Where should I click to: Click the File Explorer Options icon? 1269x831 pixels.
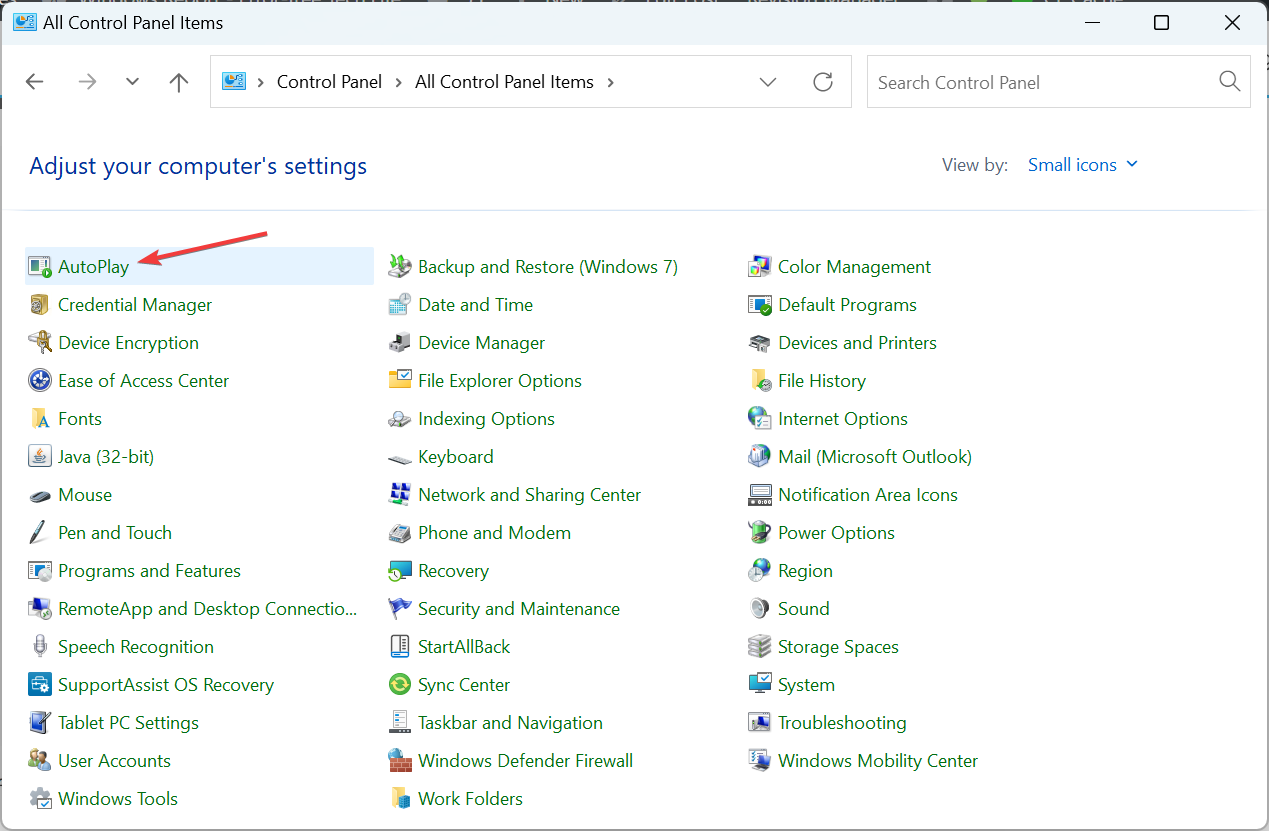tap(400, 381)
